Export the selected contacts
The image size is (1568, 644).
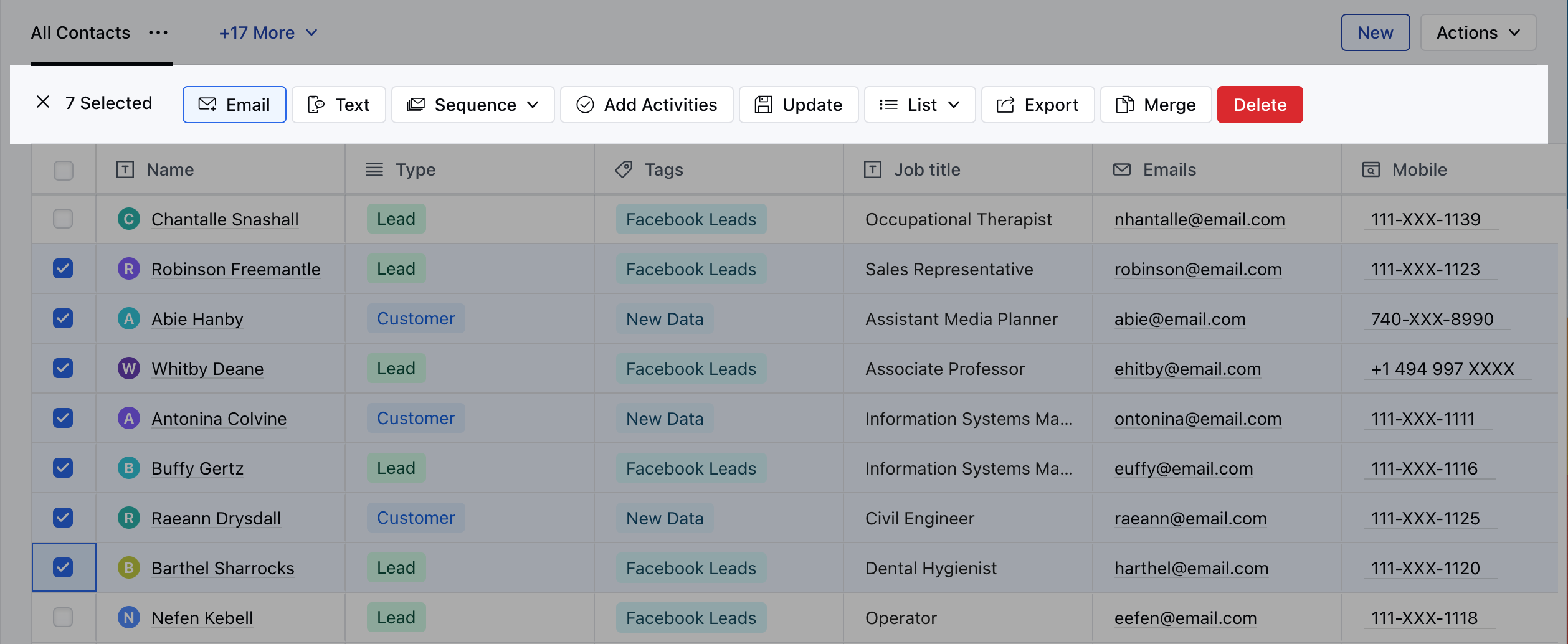1037,104
